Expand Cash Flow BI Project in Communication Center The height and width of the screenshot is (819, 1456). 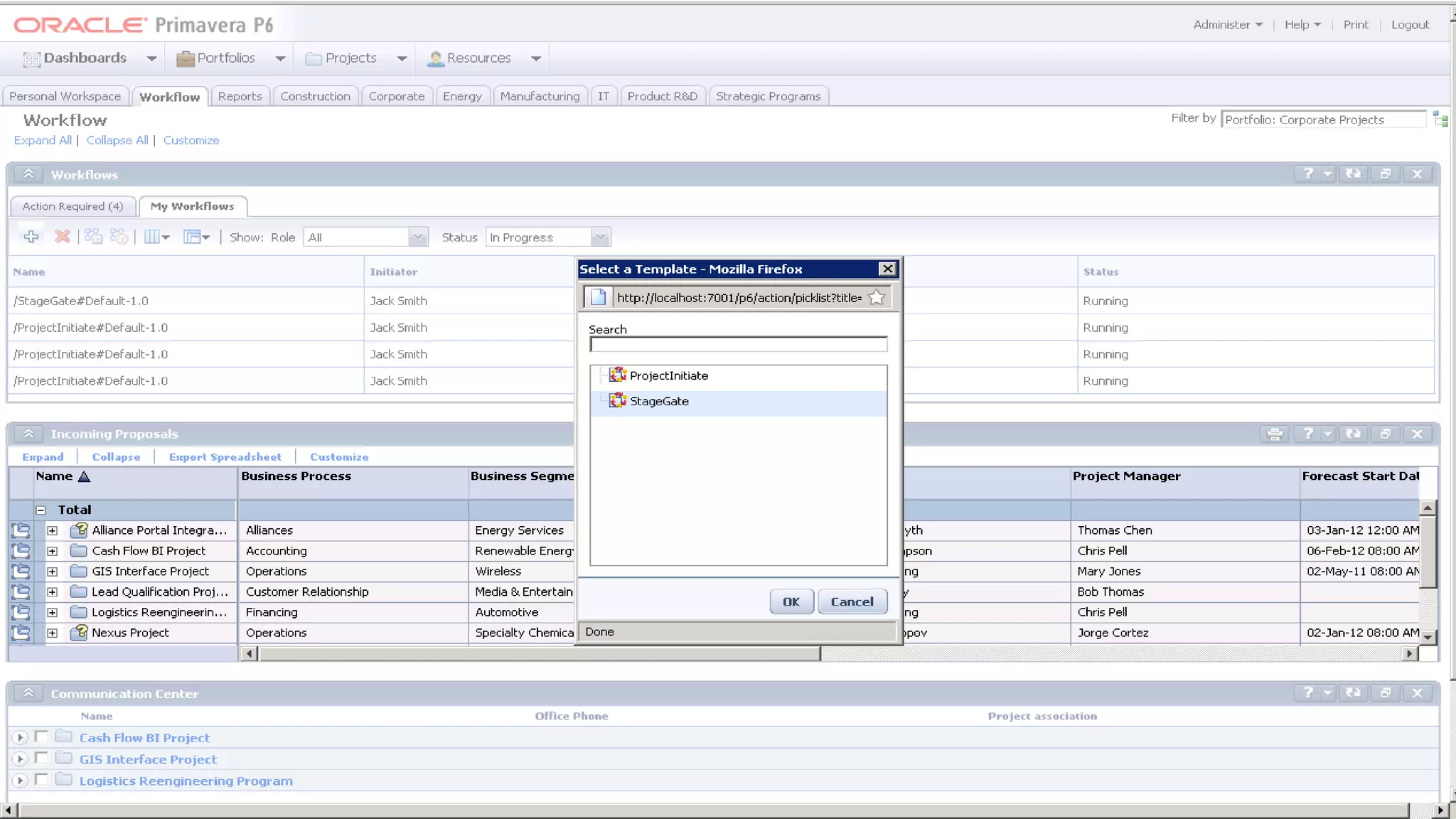tap(20, 737)
